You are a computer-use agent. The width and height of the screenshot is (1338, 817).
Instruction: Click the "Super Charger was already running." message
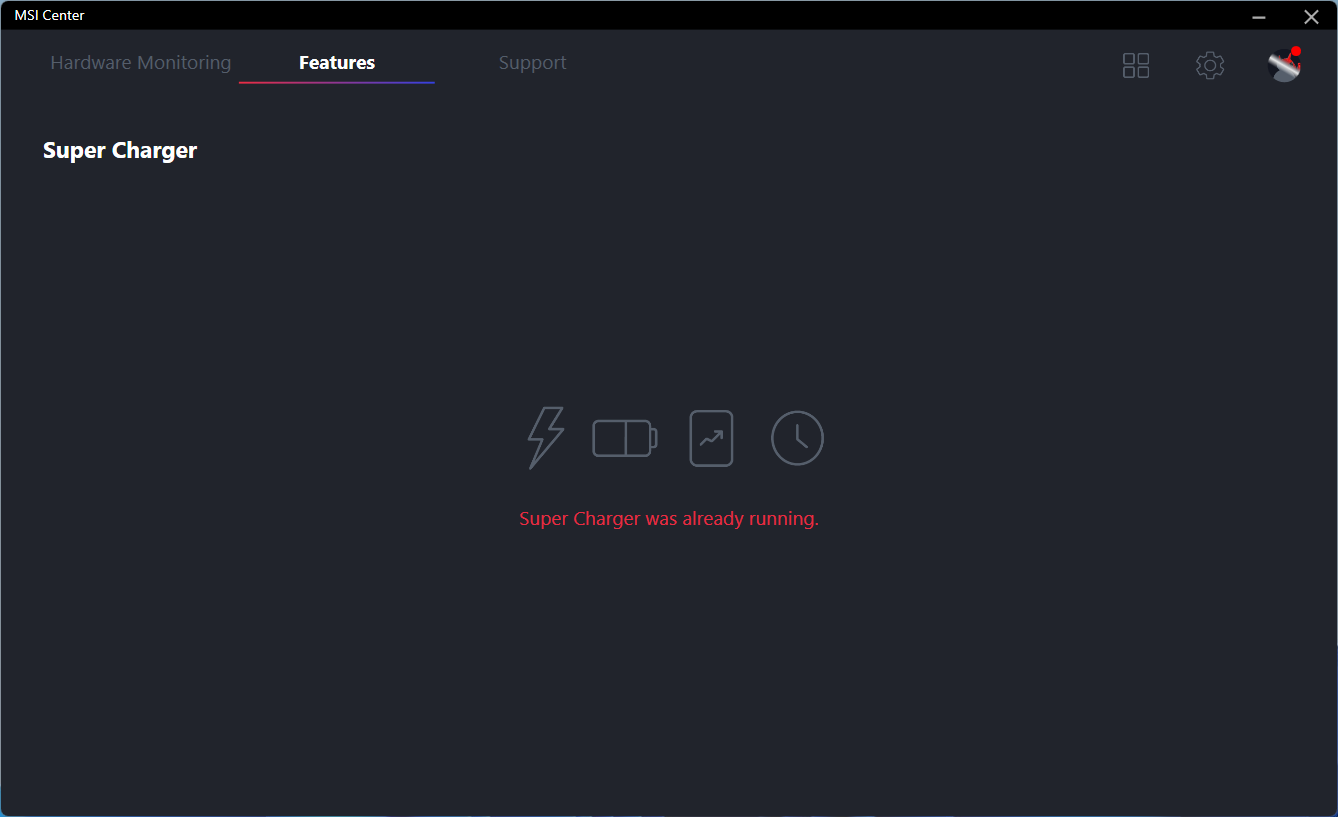coord(669,519)
